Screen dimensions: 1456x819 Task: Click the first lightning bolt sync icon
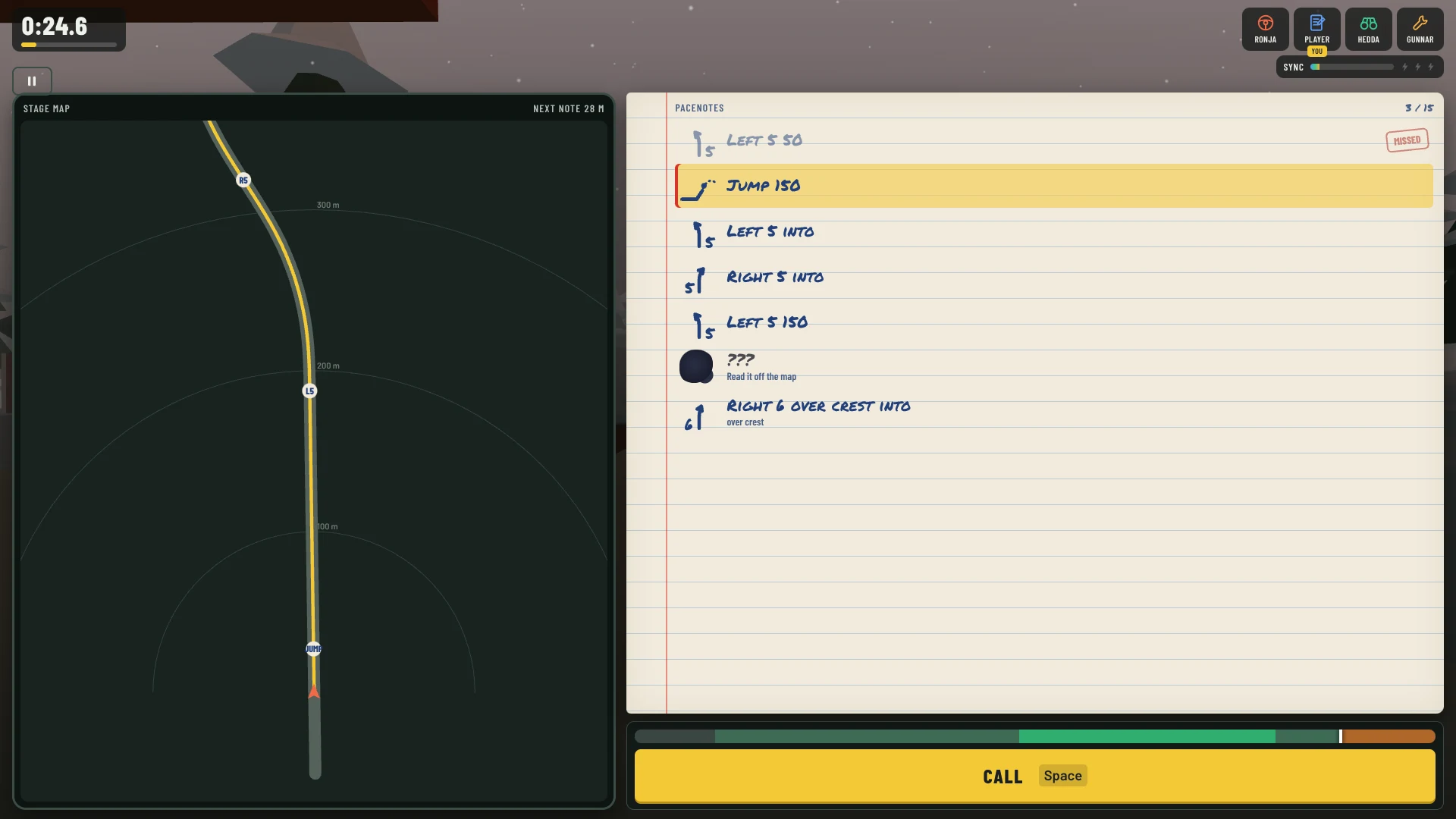(1404, 67)
